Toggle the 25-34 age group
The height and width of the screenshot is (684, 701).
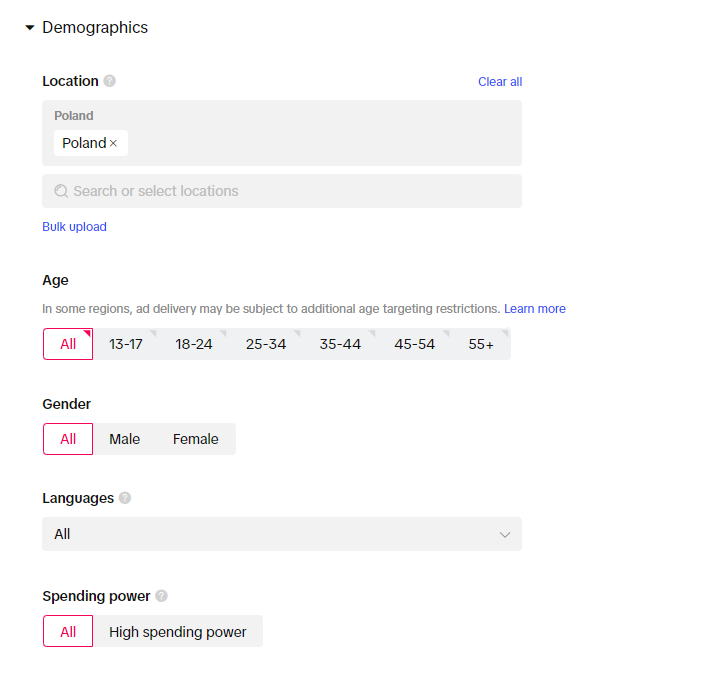[266, 344]
